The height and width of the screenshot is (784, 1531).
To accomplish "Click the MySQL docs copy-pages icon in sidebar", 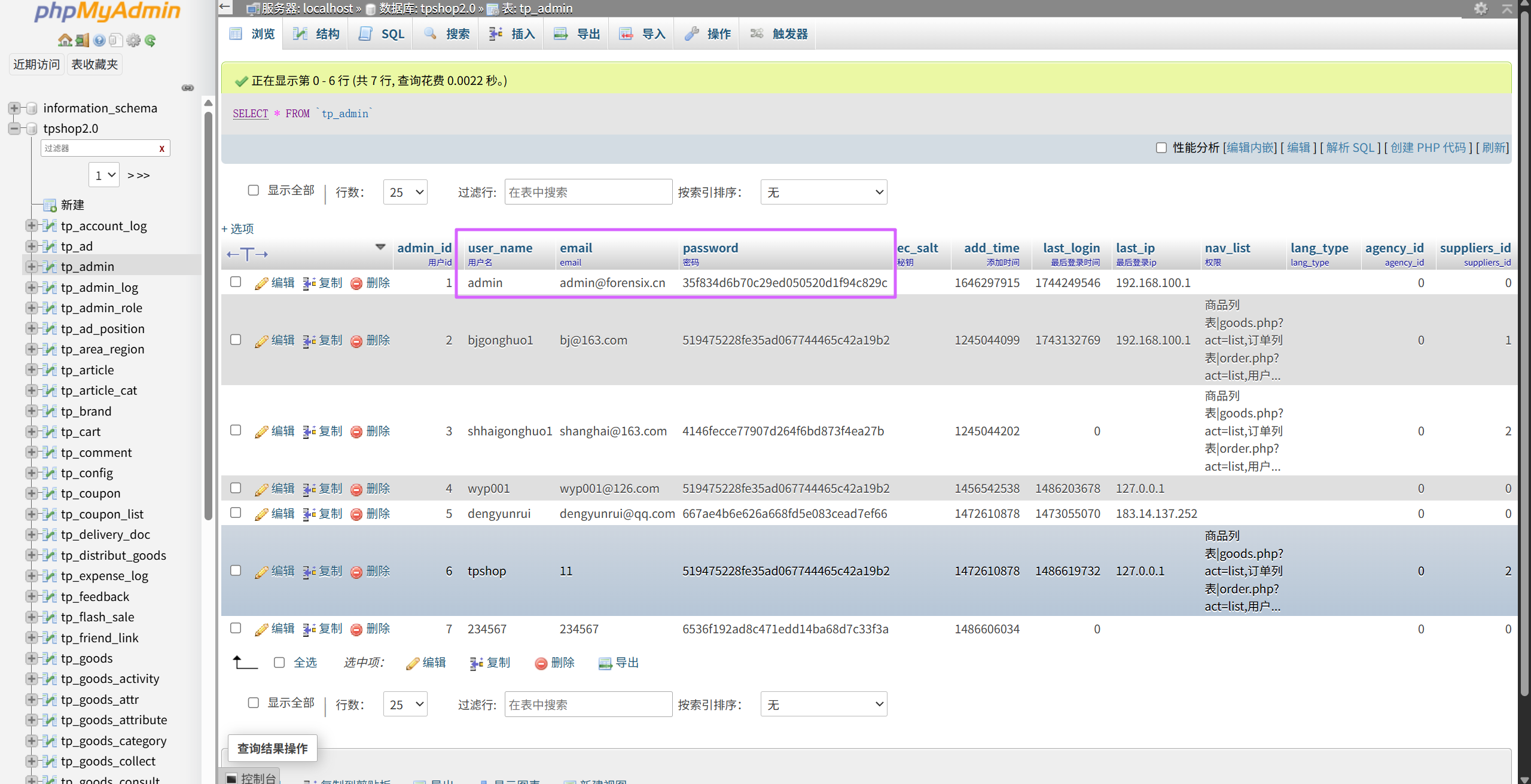I will click(x=116, y=40).
